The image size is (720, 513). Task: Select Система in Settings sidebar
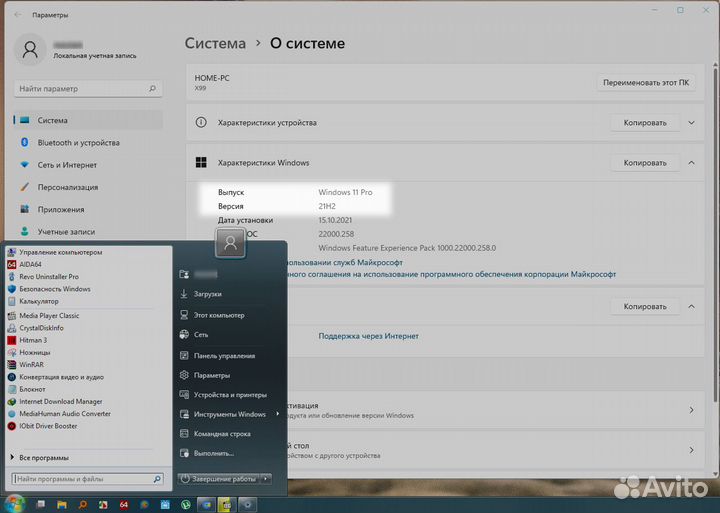(x=88, y=120)
